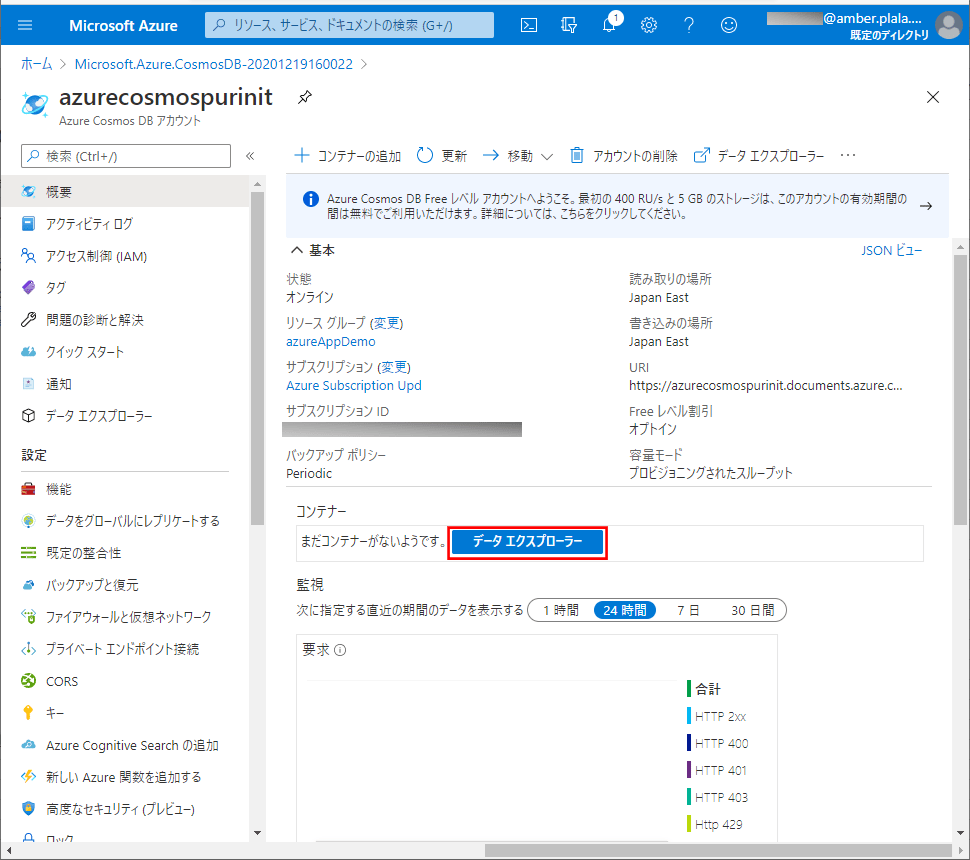This screenshot has height=860, width=970.
Task: Select the 1 時間 time range
Action: (x=560, y=611)
